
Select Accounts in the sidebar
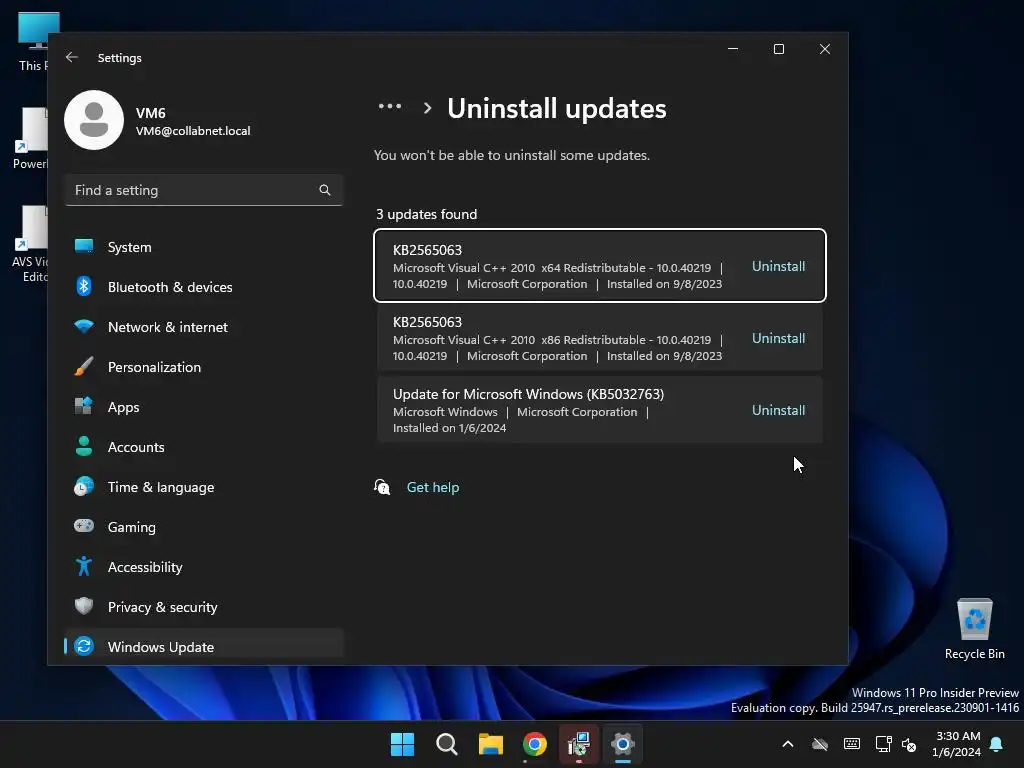tap(204, 447)
